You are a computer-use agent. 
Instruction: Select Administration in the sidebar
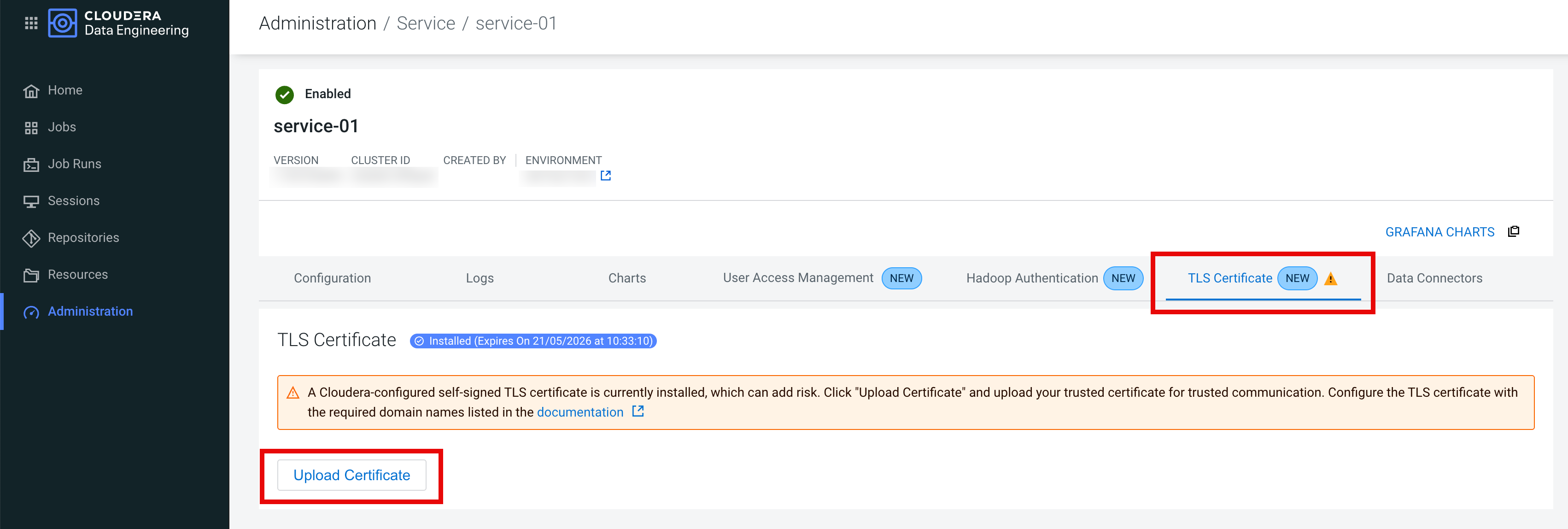[89, 312]
